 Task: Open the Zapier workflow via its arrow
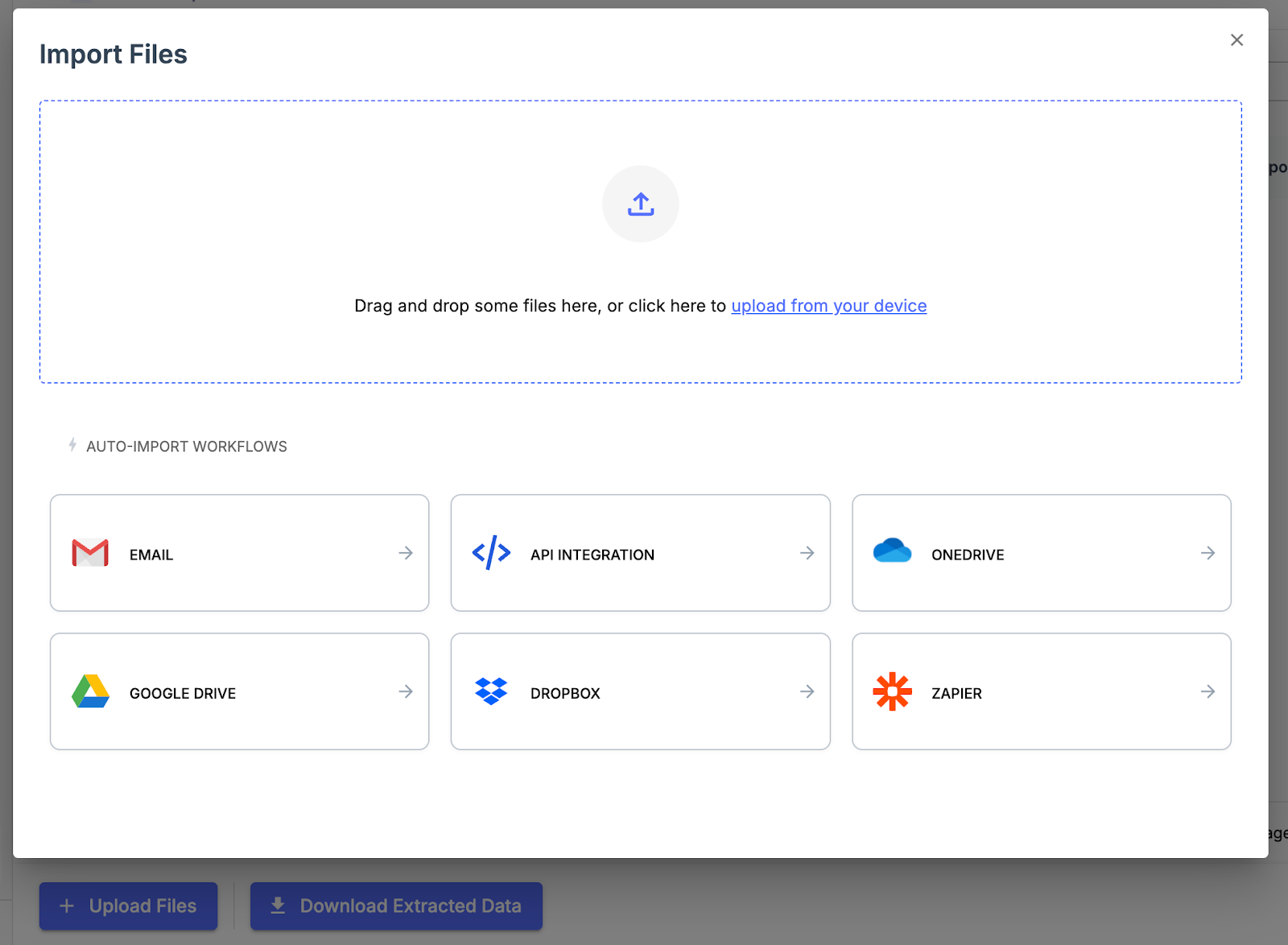pyautogui.click(x=1207, y=691)
